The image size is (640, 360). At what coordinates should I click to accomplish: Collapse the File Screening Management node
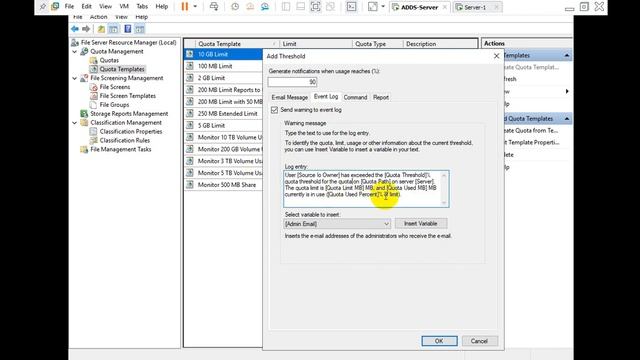coord(75,78)
